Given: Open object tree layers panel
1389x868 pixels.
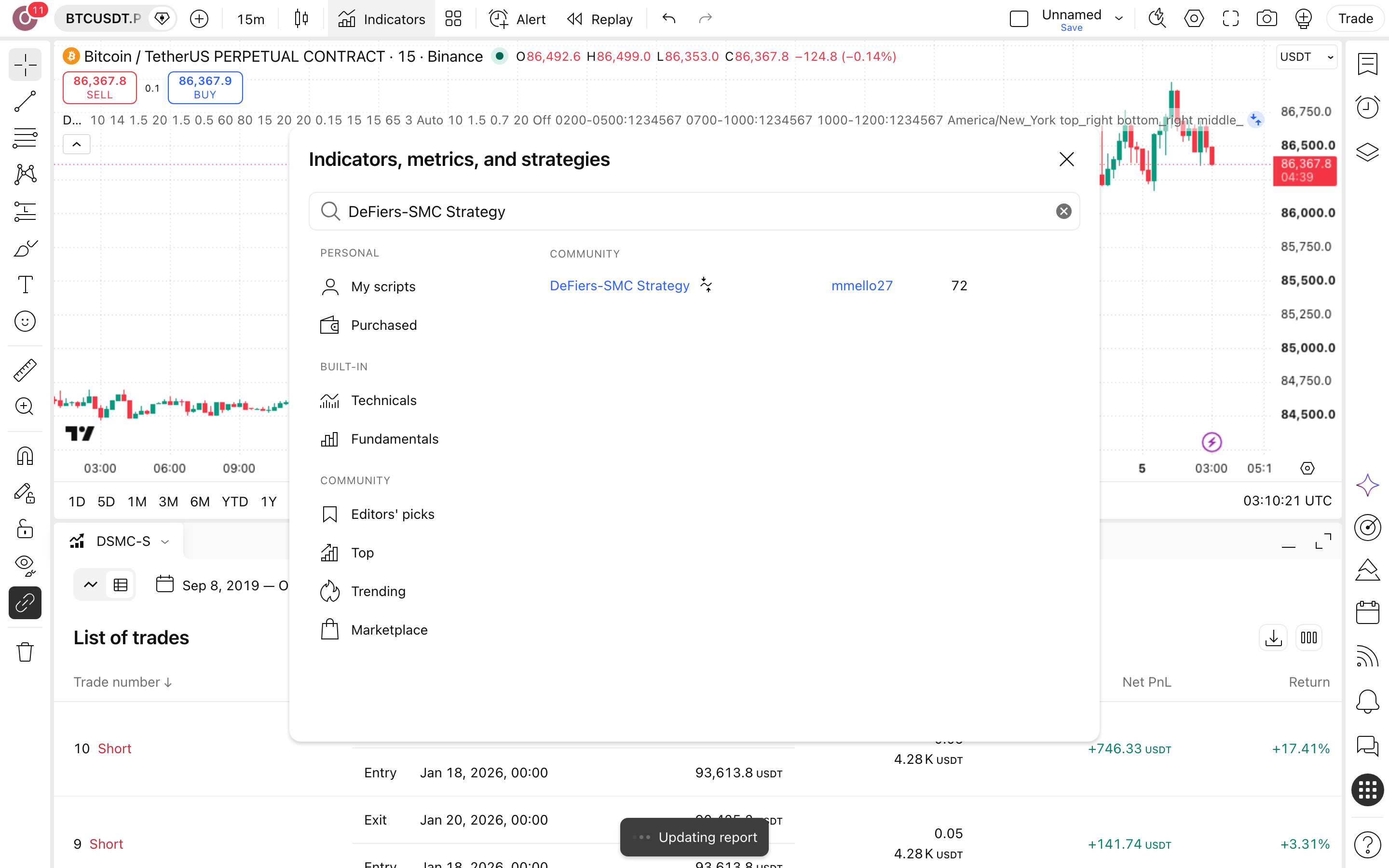Looking at the screenshot, I should click(1368, 151).
